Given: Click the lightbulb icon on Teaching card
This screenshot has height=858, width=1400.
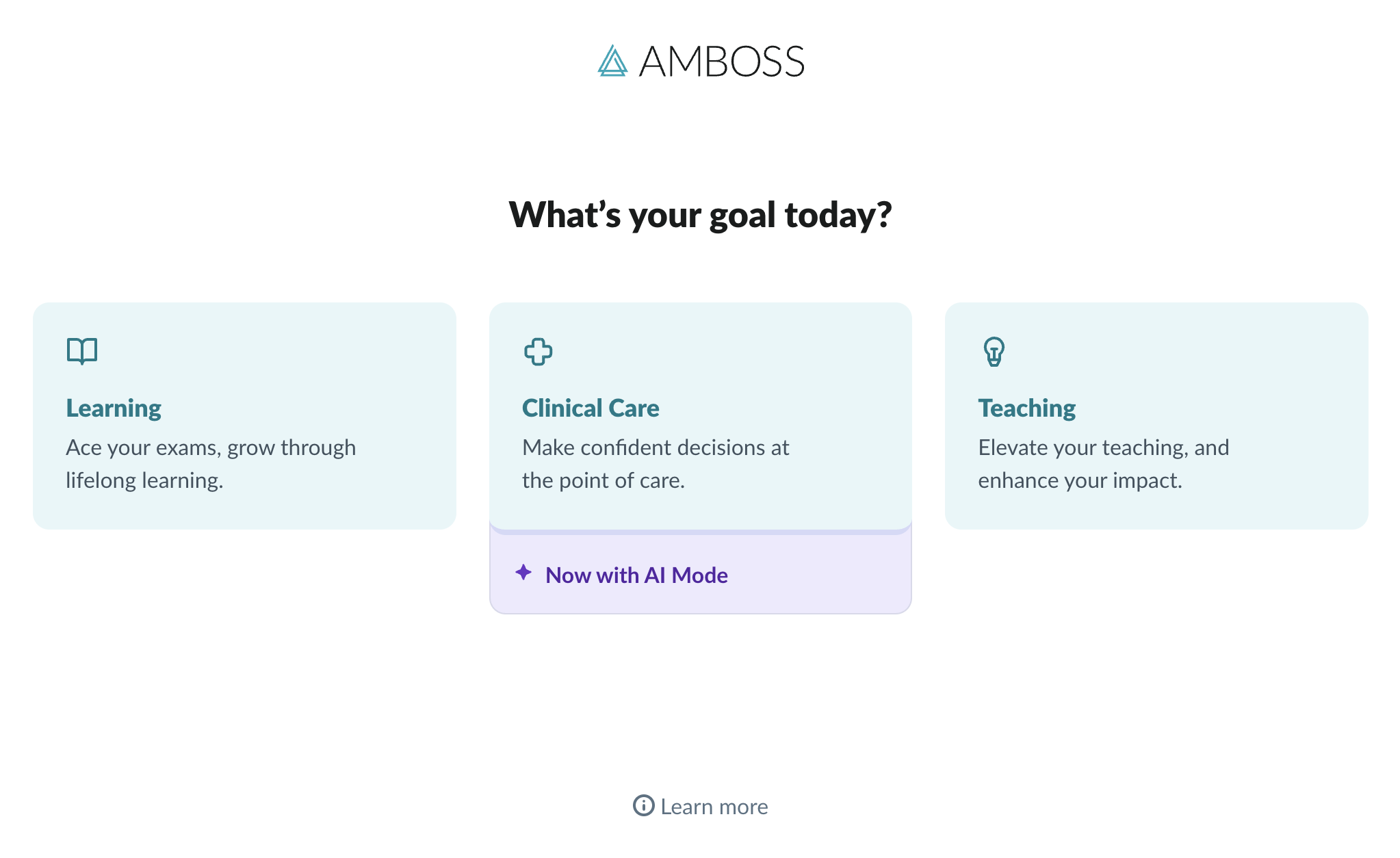Looking at the screenshot, I should (x=994, y=352).
